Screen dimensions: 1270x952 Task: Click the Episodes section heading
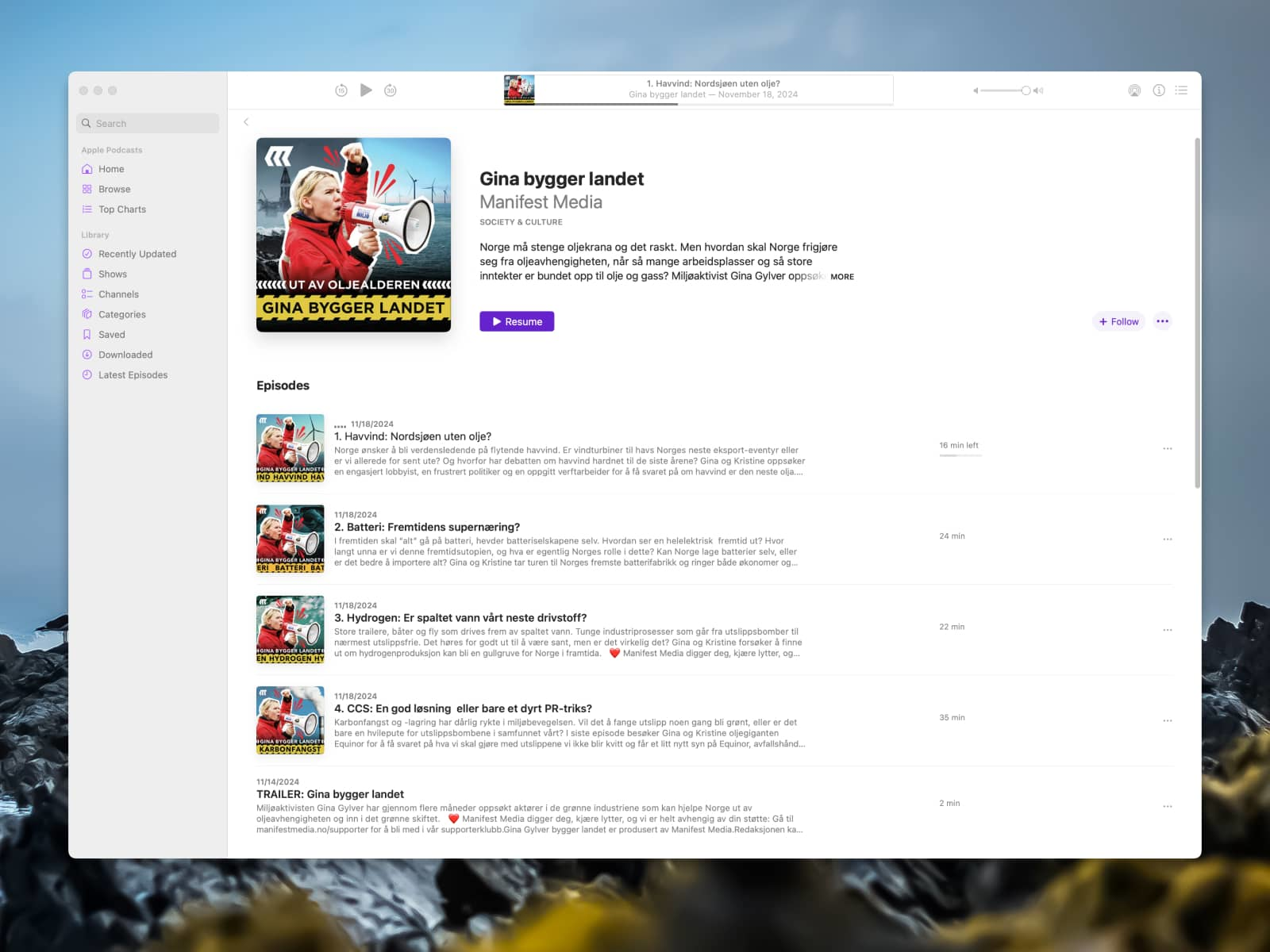[x=283, y=386]
